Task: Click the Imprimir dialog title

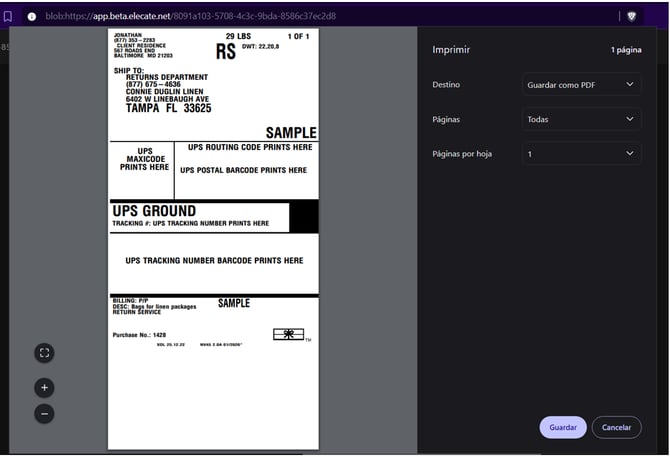Action: click(x=451, y=49)
